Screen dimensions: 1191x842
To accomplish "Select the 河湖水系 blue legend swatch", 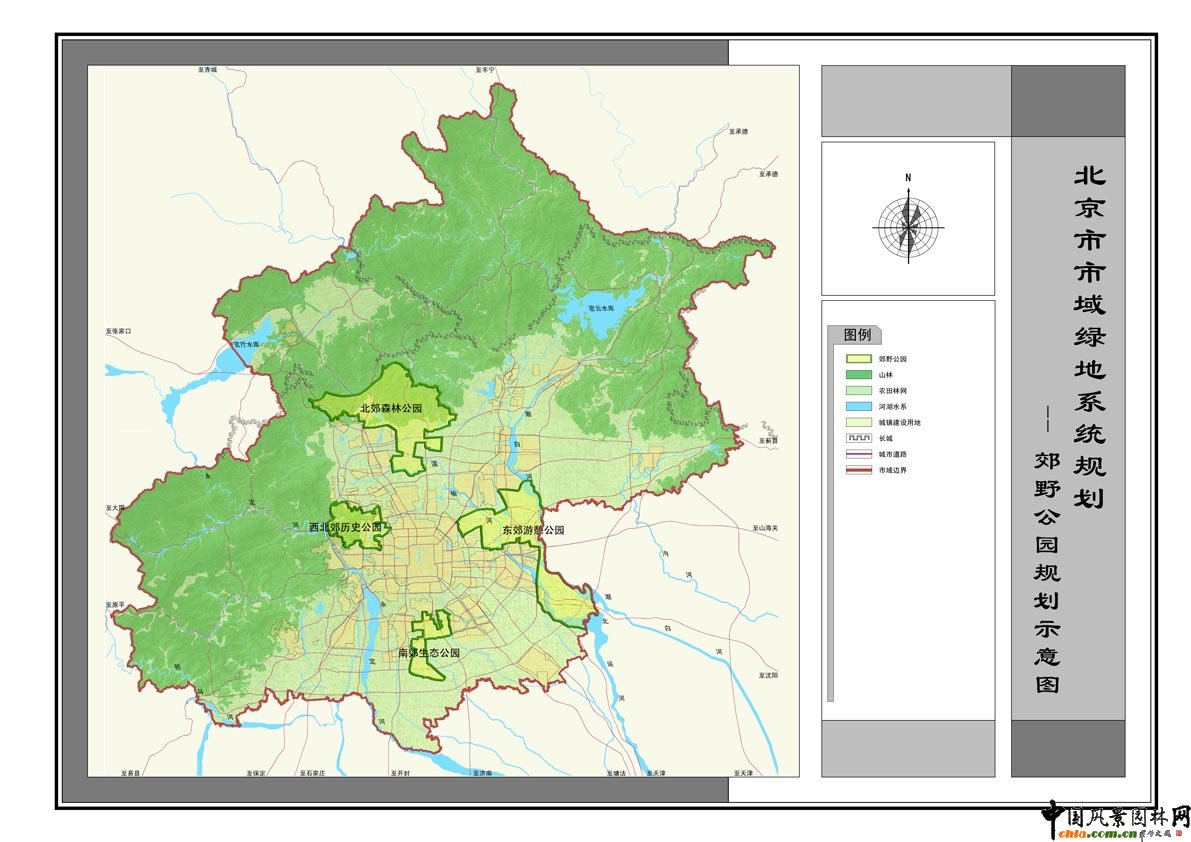I will (859, 406).
